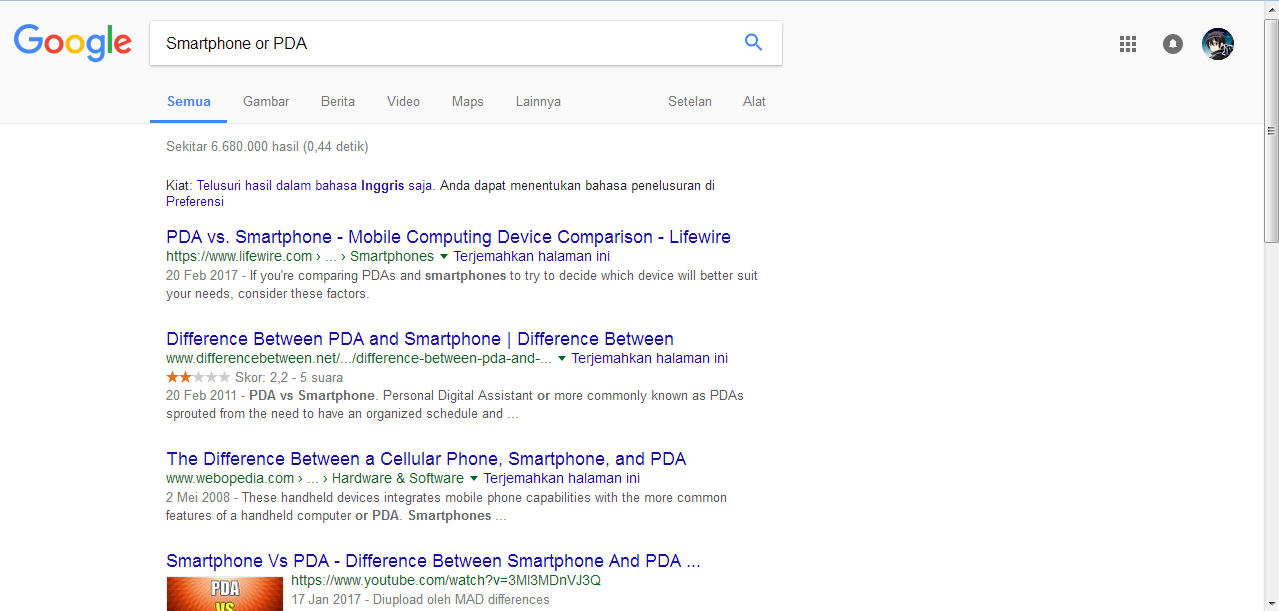Select the Semua tab
This screenshot has width=1279, height=611.
tap(189, 101)
